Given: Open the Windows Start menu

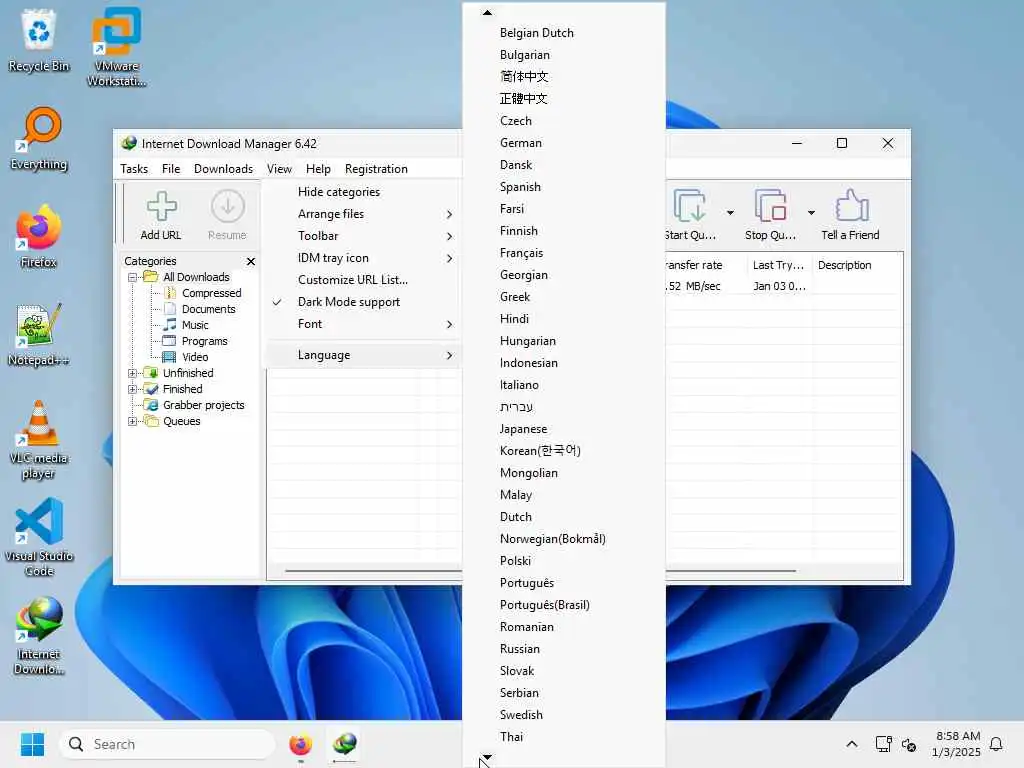Looking at the screenshot, I should (x=32, y=744).
